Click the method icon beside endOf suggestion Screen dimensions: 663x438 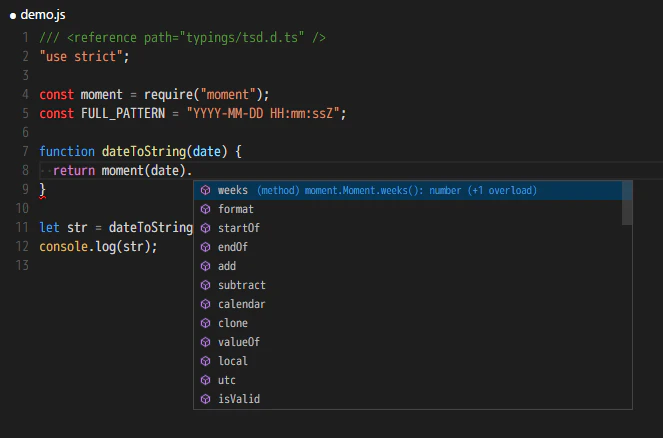point(205,247)
